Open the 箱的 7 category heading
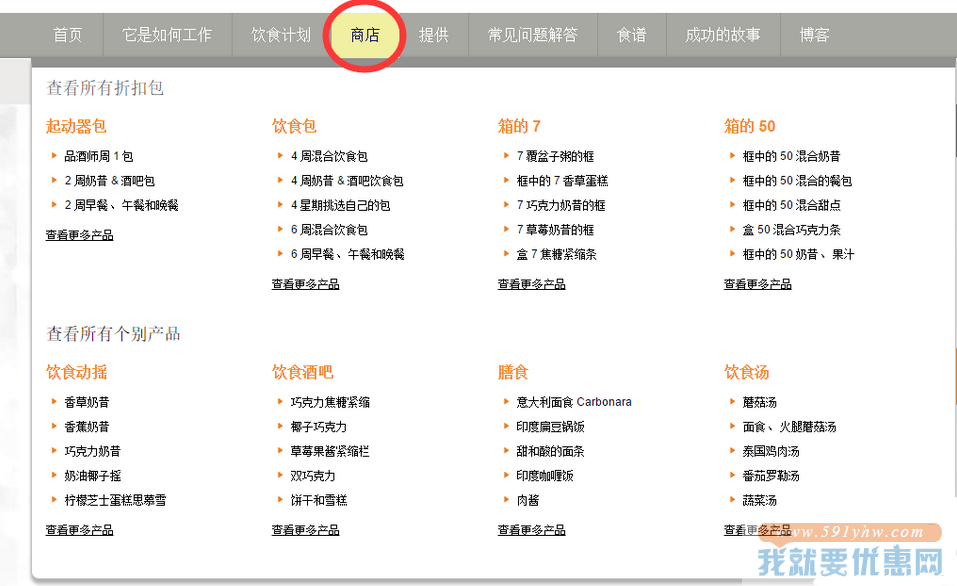The height and width of the screenshot is (586, 957). click(x=519, y=126)
